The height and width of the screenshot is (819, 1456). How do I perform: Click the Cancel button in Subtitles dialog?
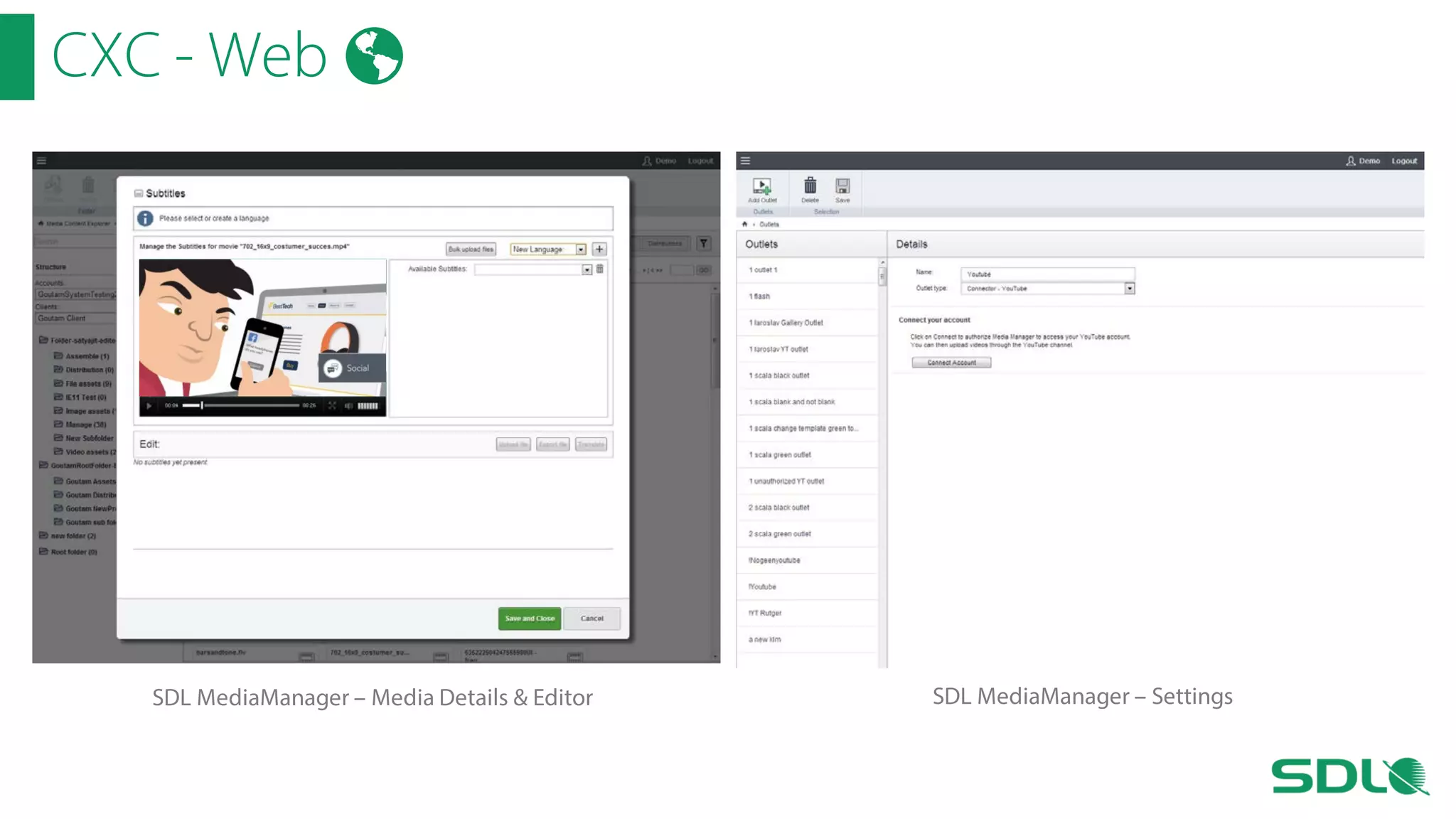pos(592,619)
